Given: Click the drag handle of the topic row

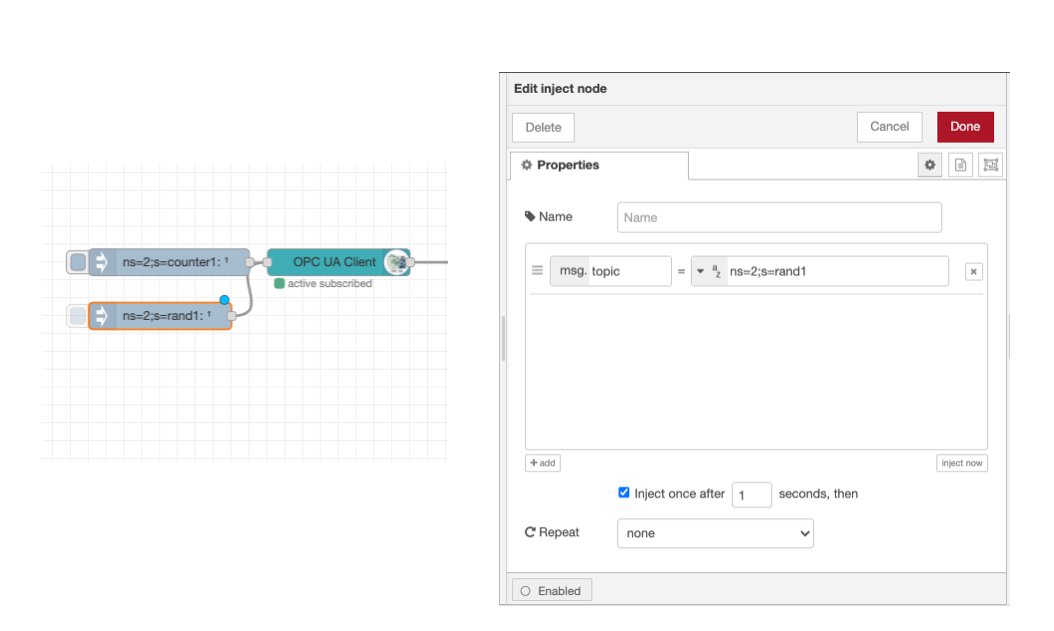Looking at the screenshot, I should coord(537,271).
